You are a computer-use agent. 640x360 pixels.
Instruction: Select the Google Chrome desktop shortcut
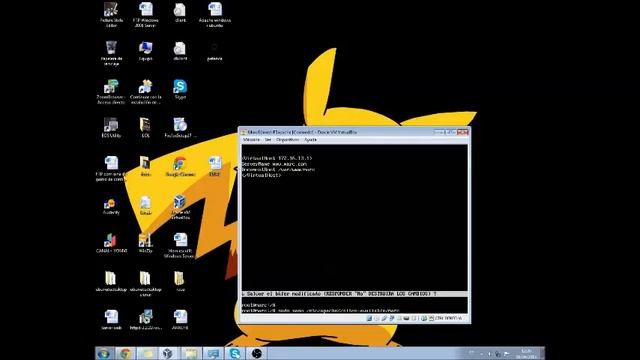click(180, 167)
